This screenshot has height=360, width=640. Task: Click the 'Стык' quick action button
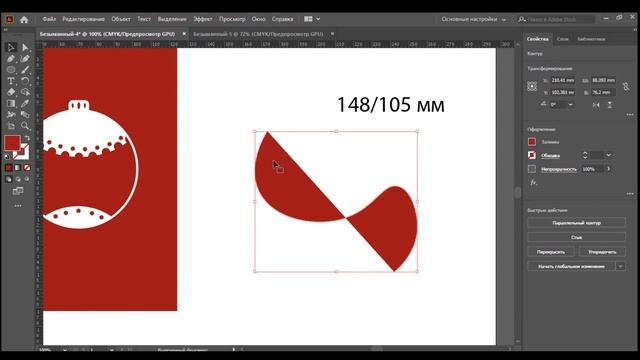pos(576,237)
